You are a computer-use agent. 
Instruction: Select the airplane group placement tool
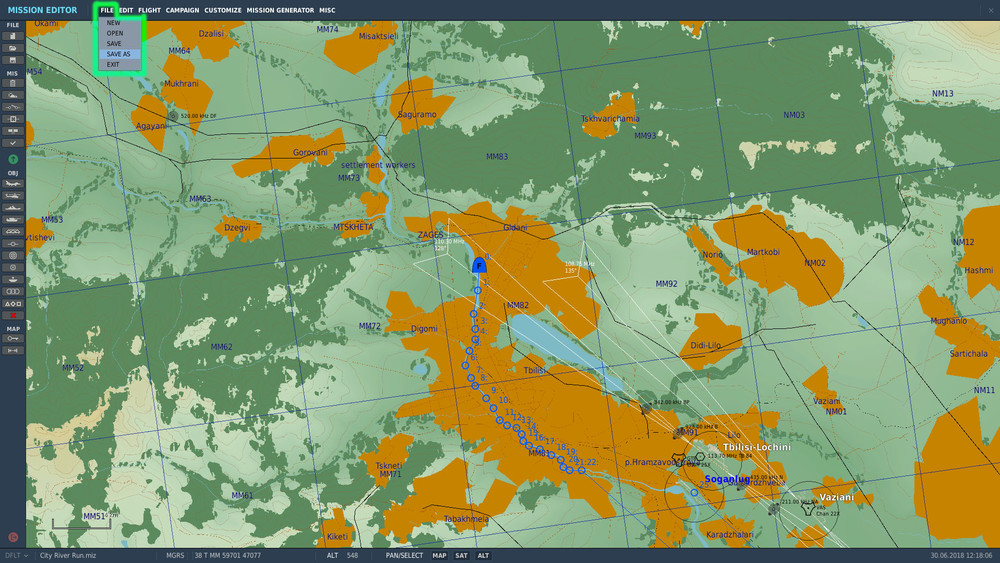click(13, 184)
